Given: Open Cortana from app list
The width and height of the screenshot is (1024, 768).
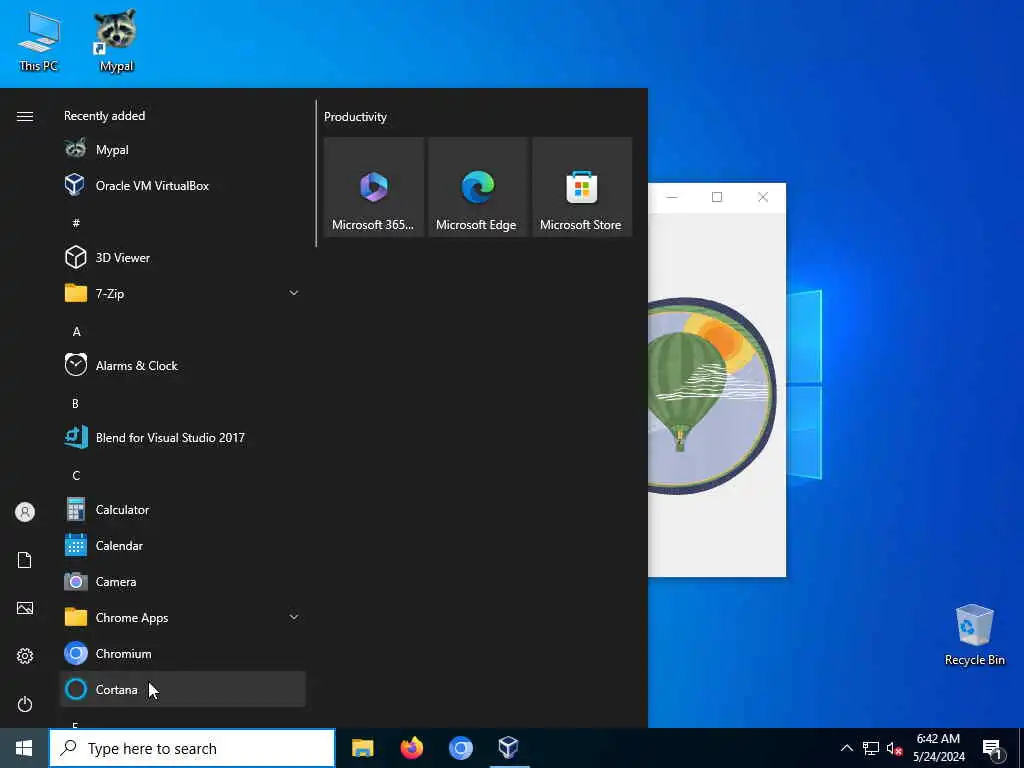Looking at the screenshot, I should coord(182,689).
